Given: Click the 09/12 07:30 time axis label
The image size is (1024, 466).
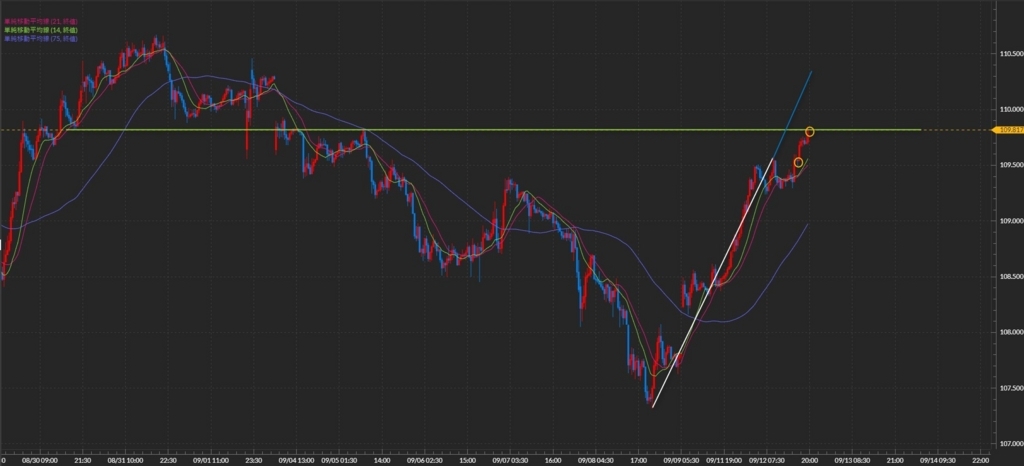Looking at the screenshot, I should 766,460.
